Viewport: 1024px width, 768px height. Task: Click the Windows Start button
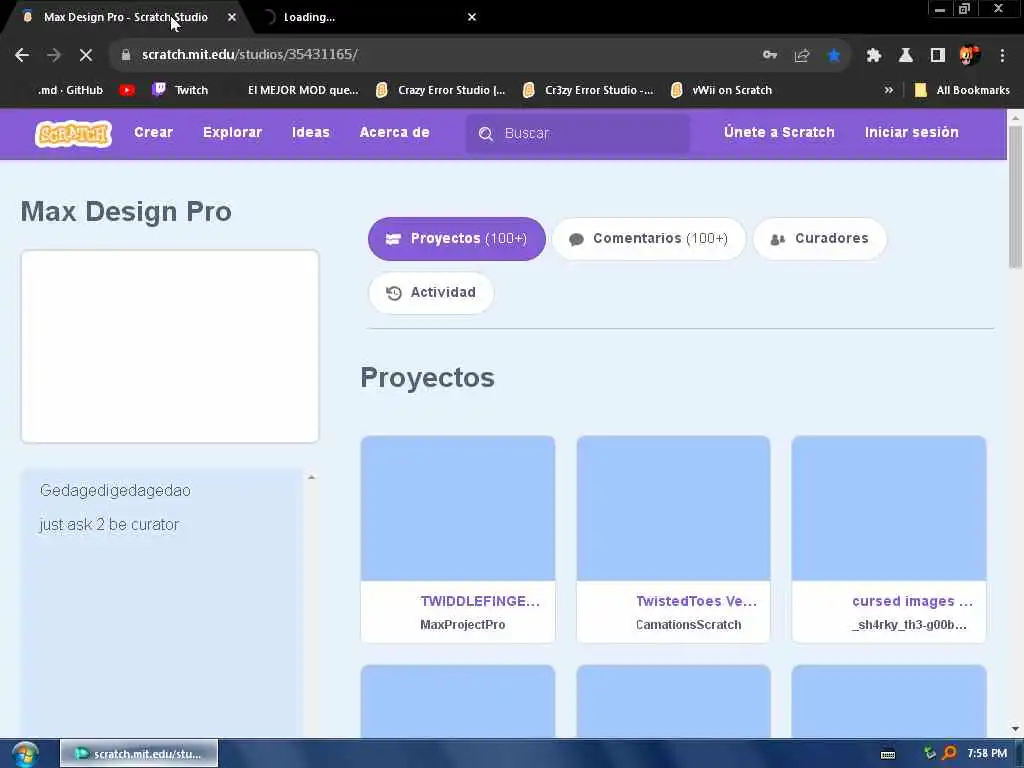(x=25, y=754)
